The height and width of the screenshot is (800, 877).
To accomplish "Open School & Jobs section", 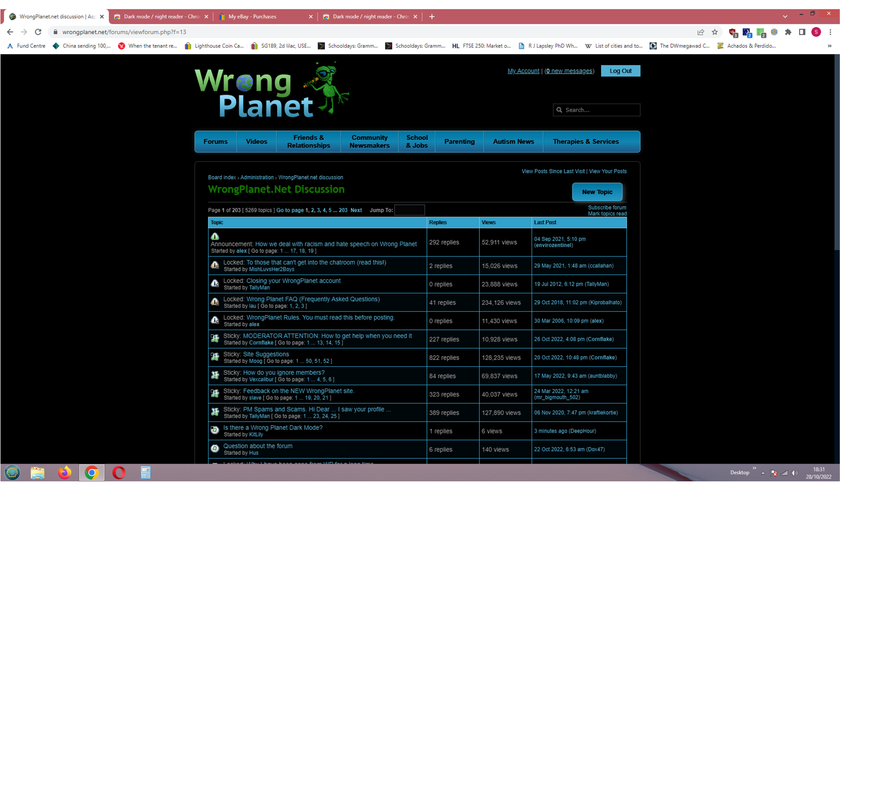I will point(417,142).
